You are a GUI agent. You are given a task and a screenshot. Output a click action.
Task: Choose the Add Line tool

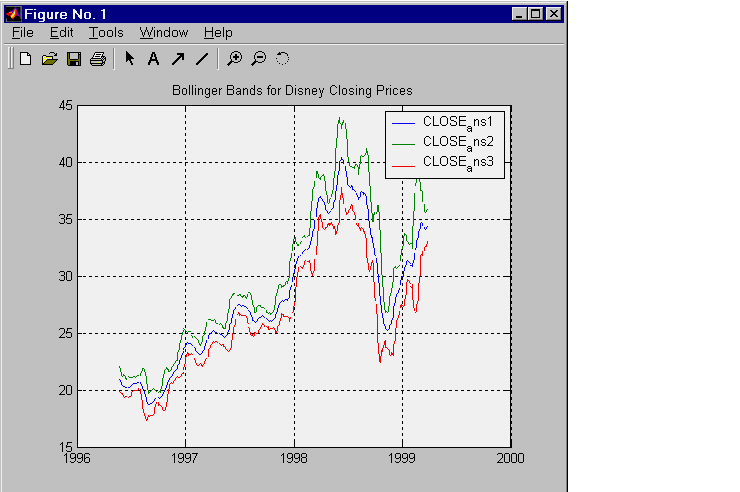202,59
